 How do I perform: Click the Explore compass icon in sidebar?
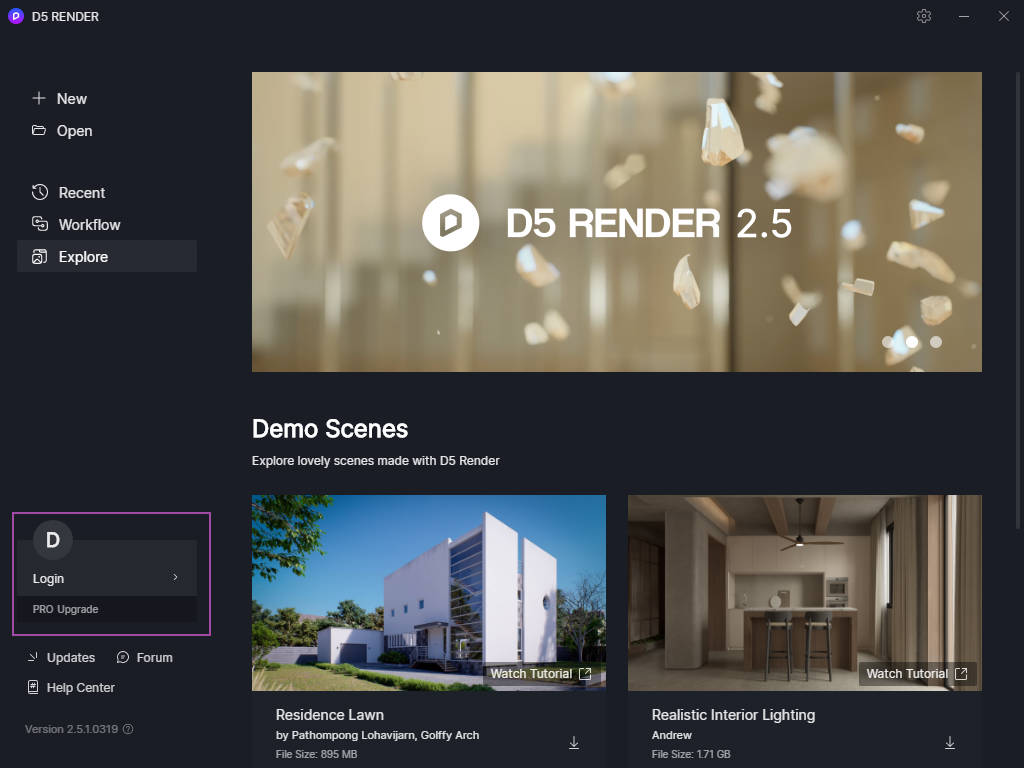pyautogui.click(x=38, y=256)
